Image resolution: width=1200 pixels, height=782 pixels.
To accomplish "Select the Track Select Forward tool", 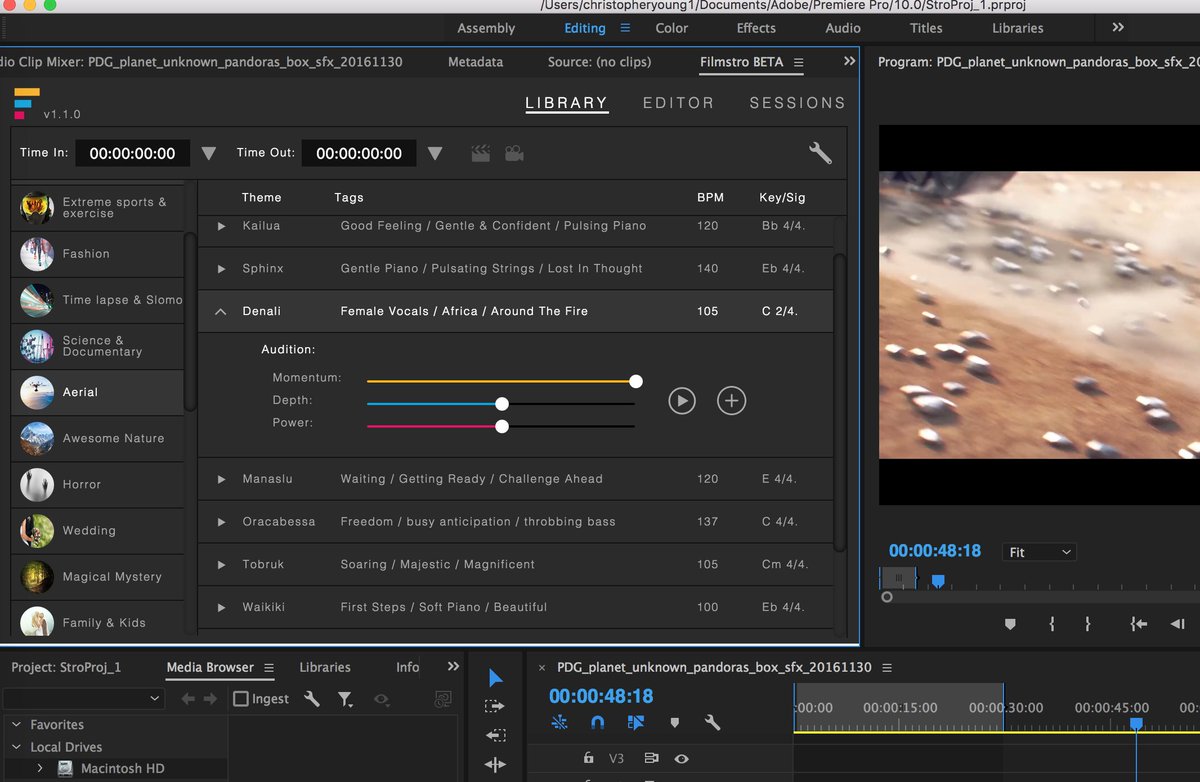I will point(495,706).
